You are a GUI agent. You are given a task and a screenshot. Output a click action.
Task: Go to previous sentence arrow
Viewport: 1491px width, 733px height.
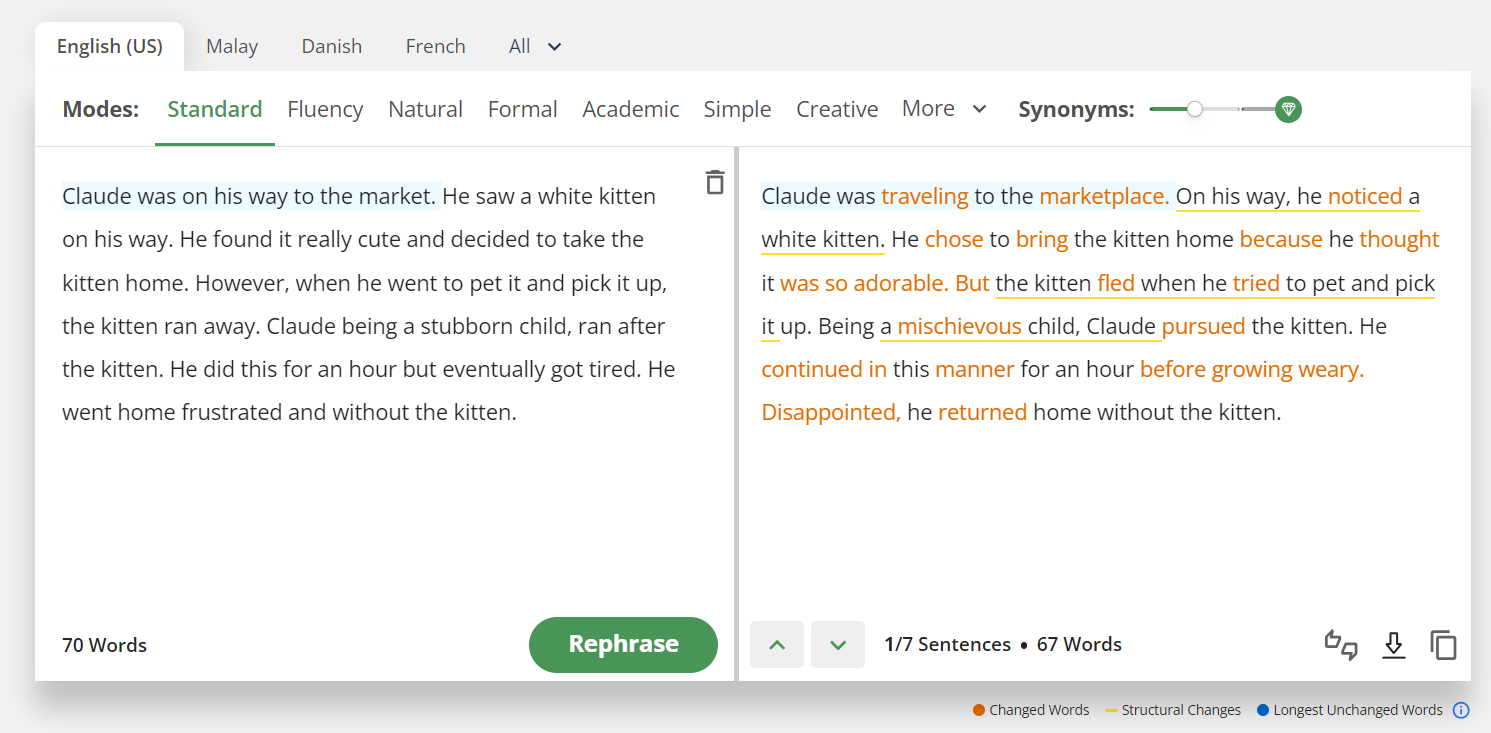[777, 645]
